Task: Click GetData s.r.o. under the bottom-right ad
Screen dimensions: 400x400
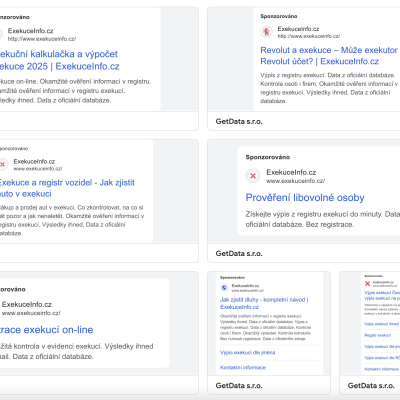Action: coord(371,385)
